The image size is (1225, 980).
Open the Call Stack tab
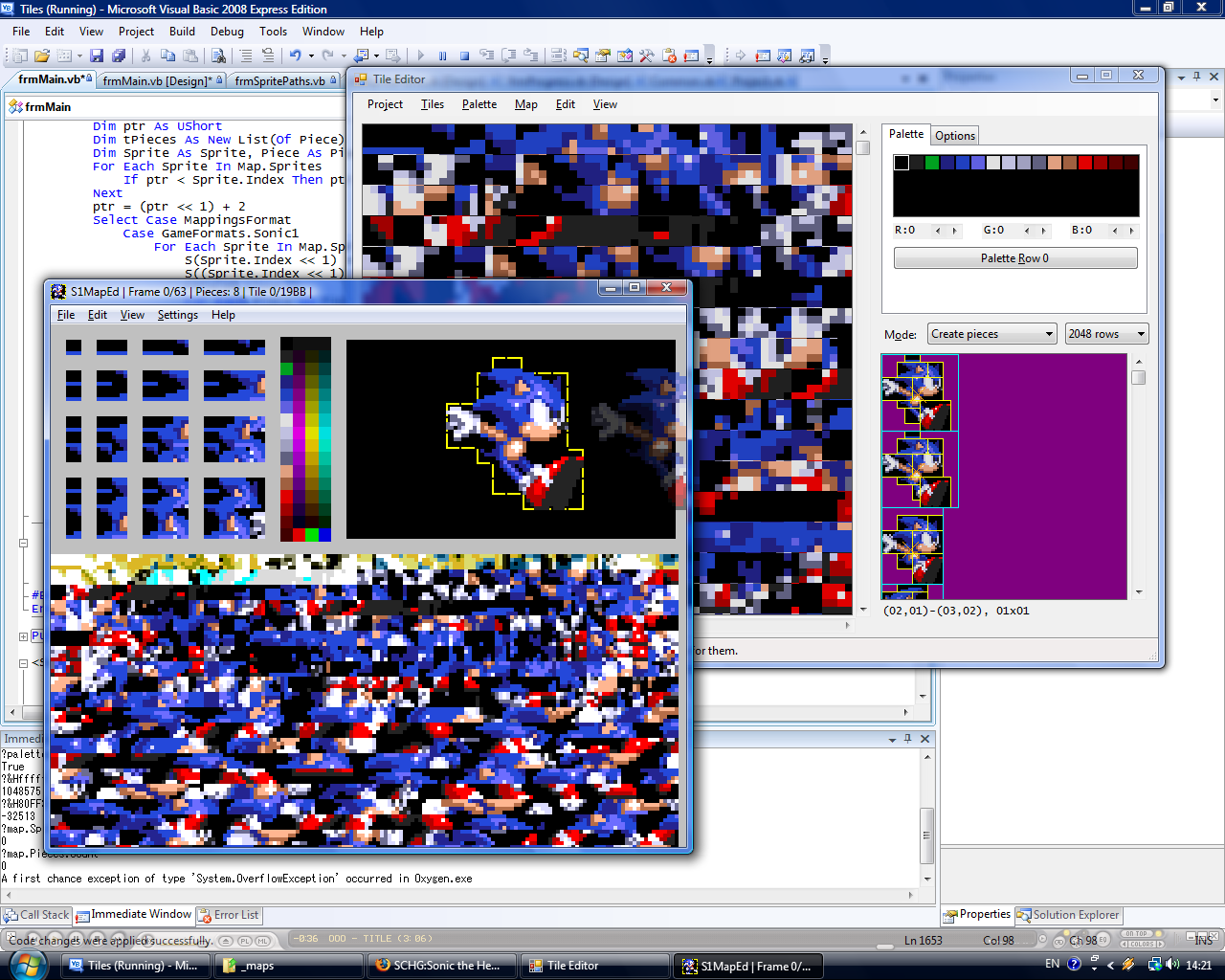[36, 915]
